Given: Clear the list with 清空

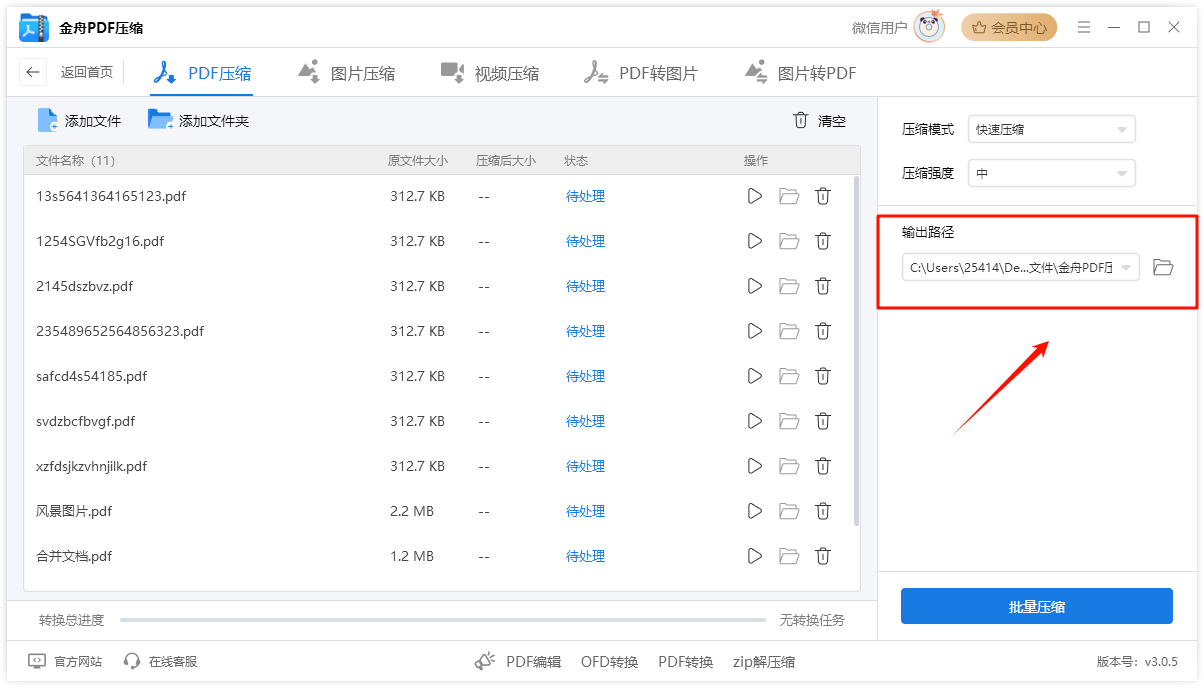Looking at the screenshot, I should click(x=819, y=121).
